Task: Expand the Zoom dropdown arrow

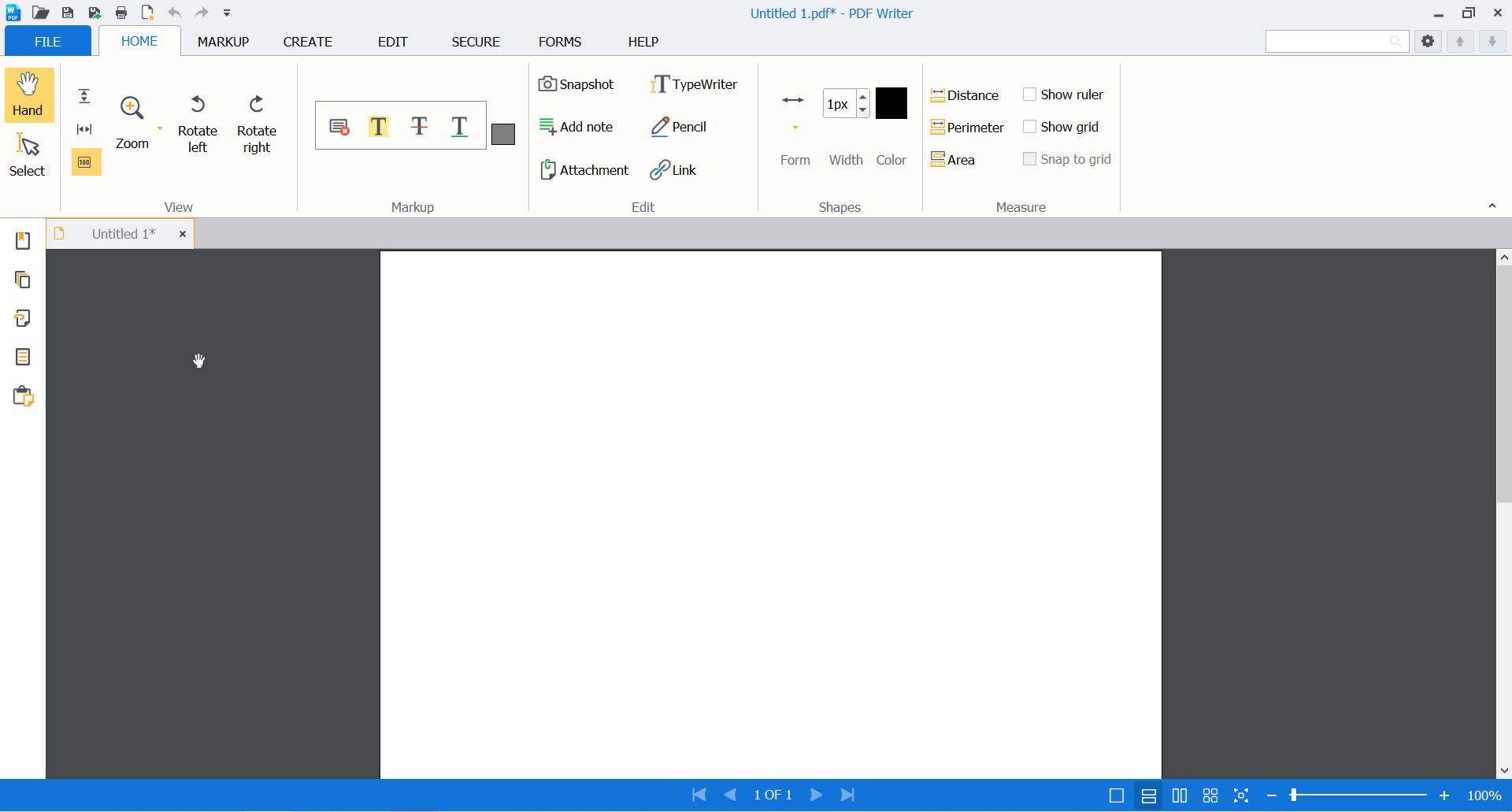Action: [x=160, y=128]
